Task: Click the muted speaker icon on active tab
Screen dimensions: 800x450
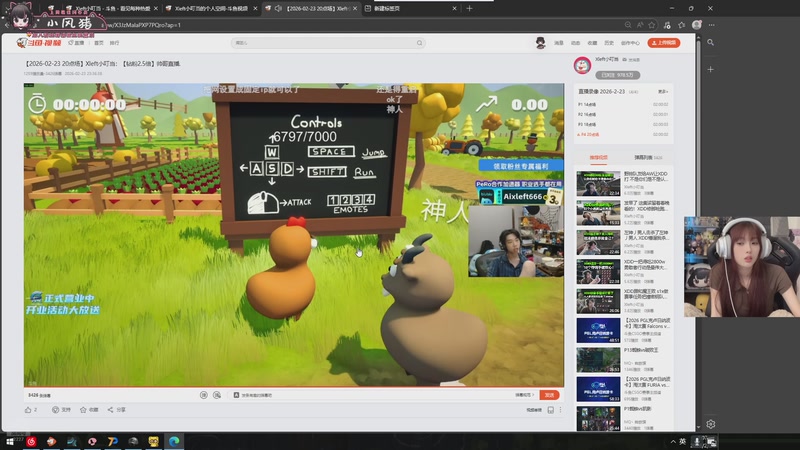Action: pyautogui.click(x=278, y=8)
